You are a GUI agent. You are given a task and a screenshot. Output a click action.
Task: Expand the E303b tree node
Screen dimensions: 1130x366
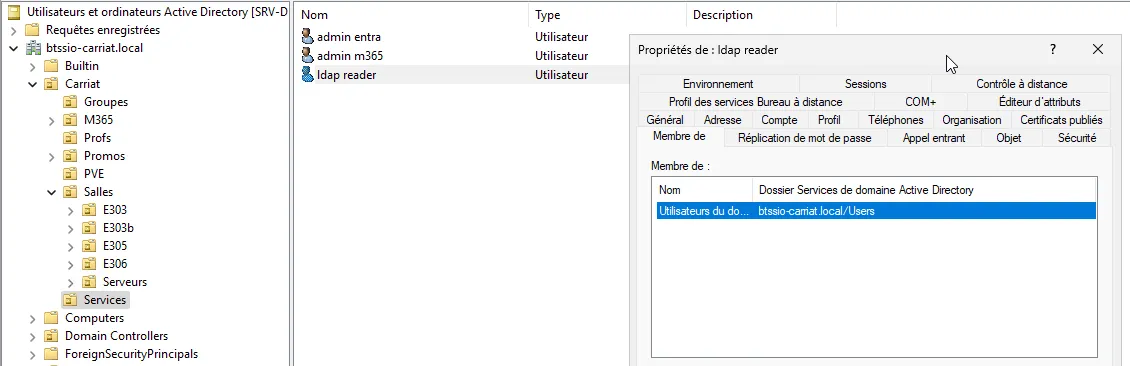tap(70, 228)
